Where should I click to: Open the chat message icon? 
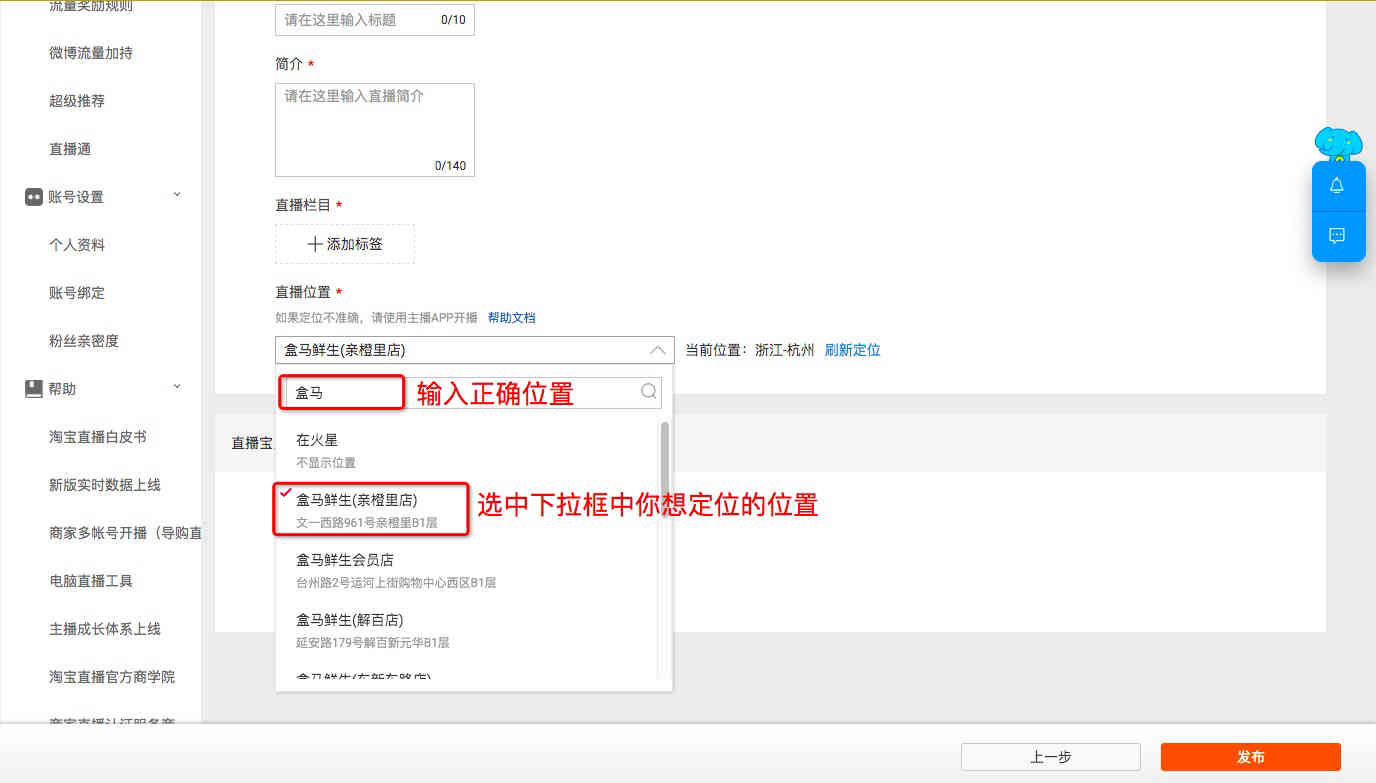tap(1337, 236)
